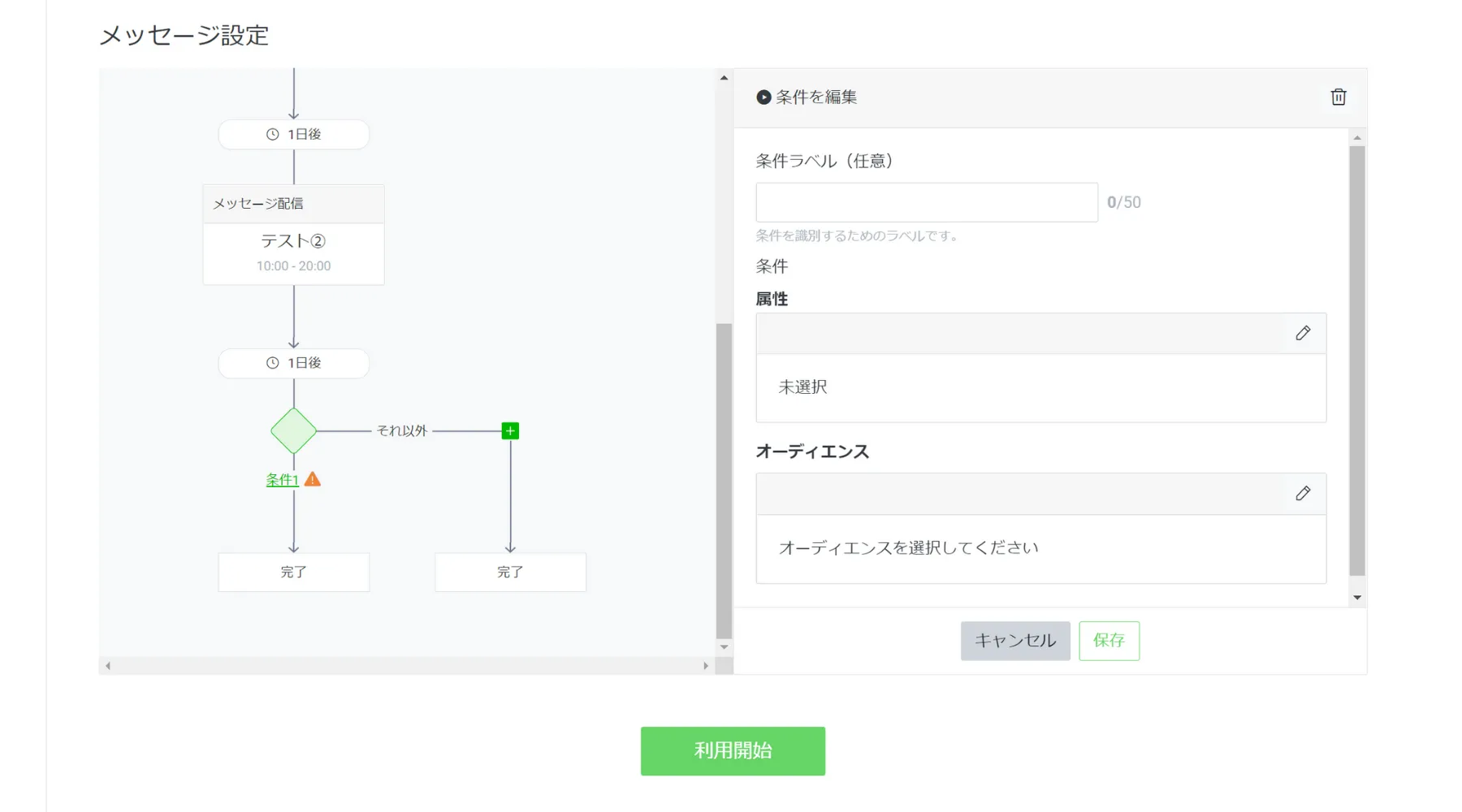Image resolution: width=1462 pixels, height=812 pixels.
Task: Click flowchart horizontal scrollbar right arrow
Action: (706, 666)
